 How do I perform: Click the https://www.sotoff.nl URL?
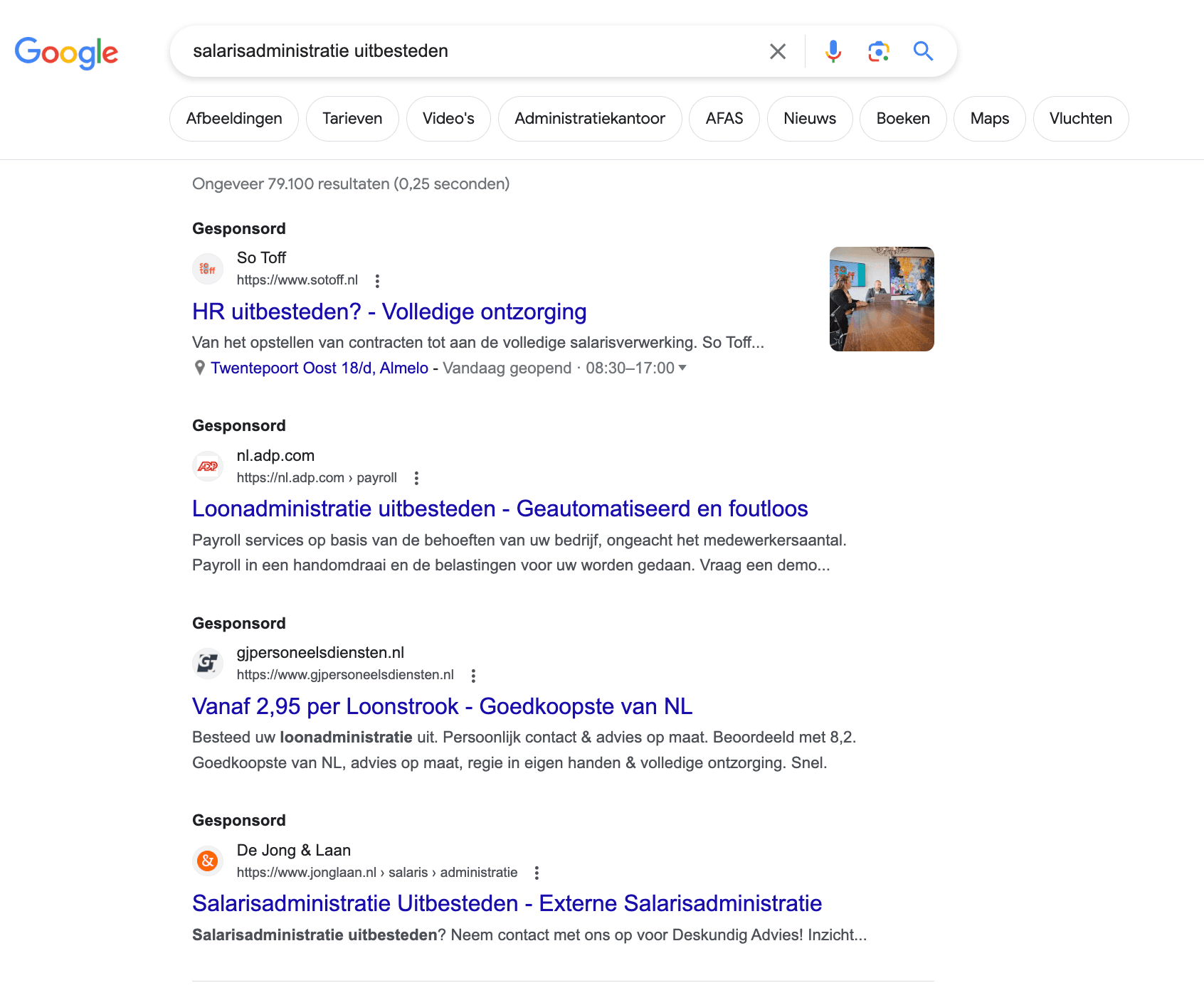(297, 280)
